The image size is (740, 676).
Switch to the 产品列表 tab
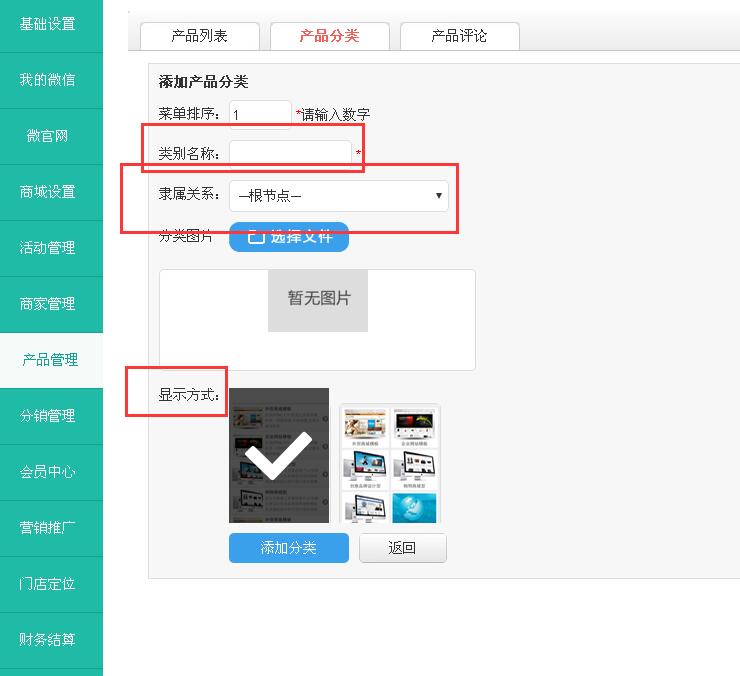point(199,36)
